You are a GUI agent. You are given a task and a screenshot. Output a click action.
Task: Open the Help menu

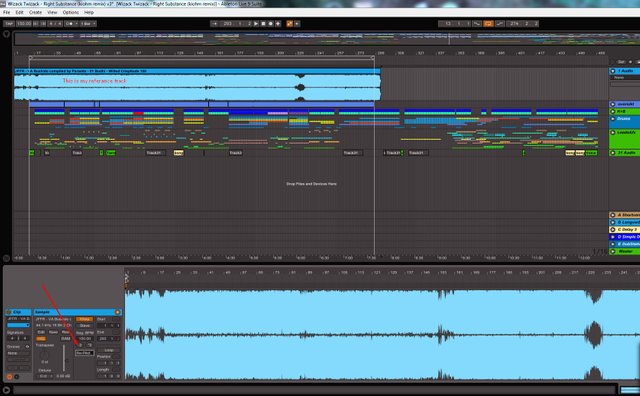coord(89,12)
